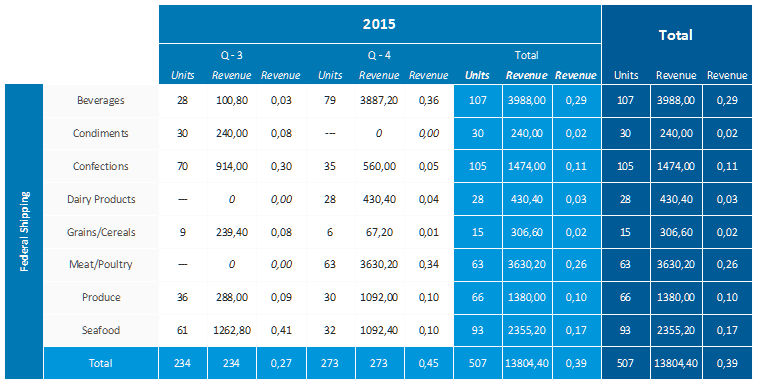
Task: Click the grand Total column header
Action: [676, 35]
